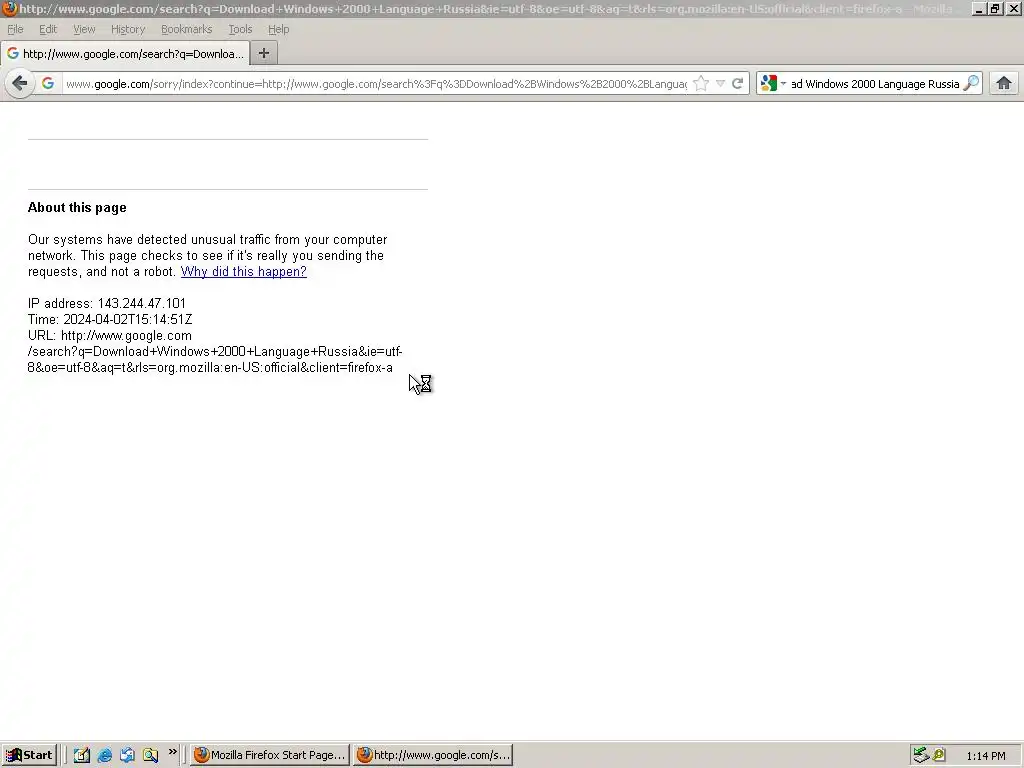The width and height of the screenshot is (1024, 768).
Task: Go to the Firefox home page
Action: pos(1004,84)
